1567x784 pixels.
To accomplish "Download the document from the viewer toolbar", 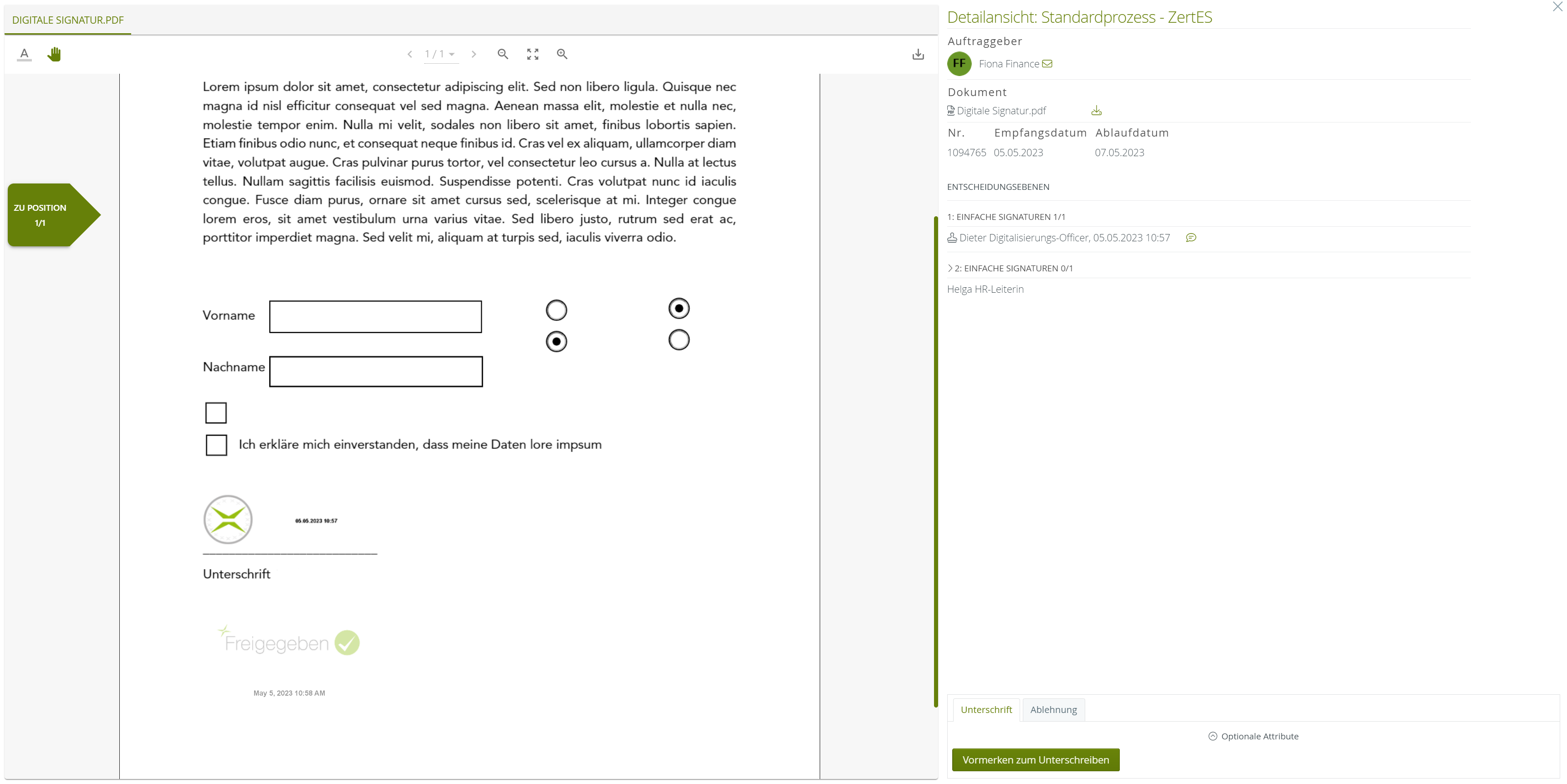I will click(919, 54).
